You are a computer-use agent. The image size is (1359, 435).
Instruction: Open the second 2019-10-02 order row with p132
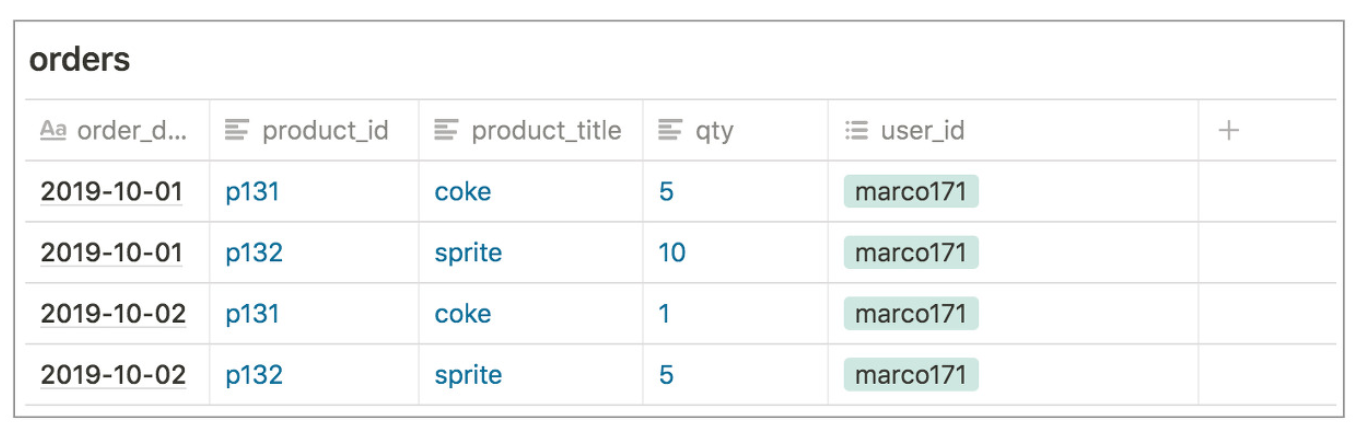[x=113, y=375]
